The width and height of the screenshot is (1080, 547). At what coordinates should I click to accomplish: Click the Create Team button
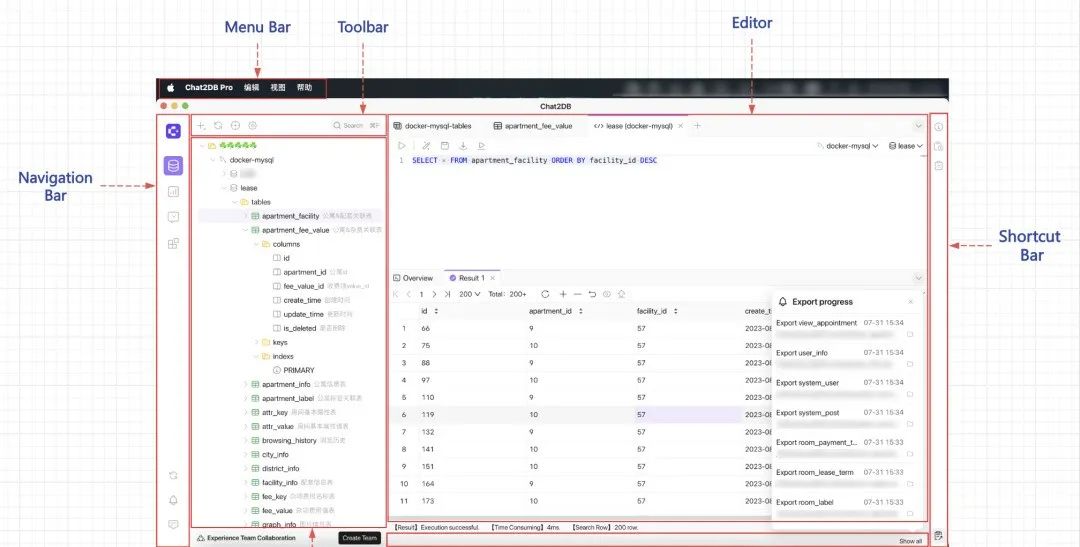point(360,538)
